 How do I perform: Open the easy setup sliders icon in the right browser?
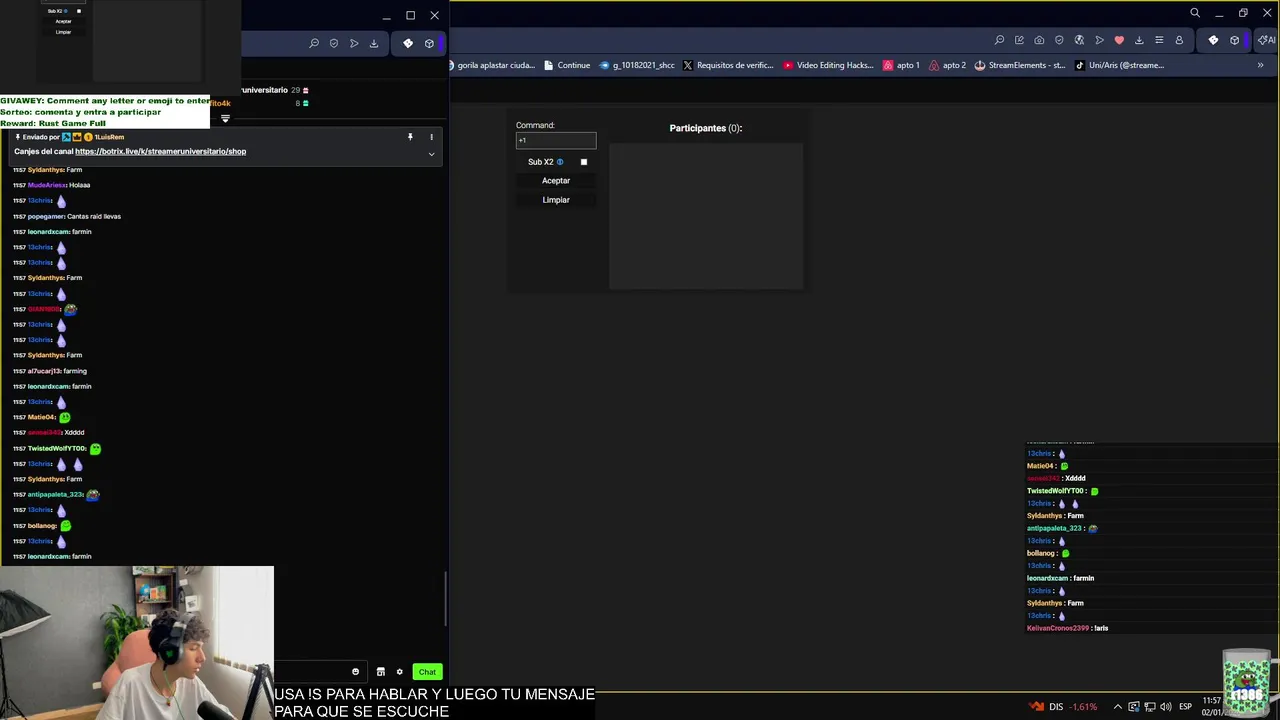coord(1159,40)
